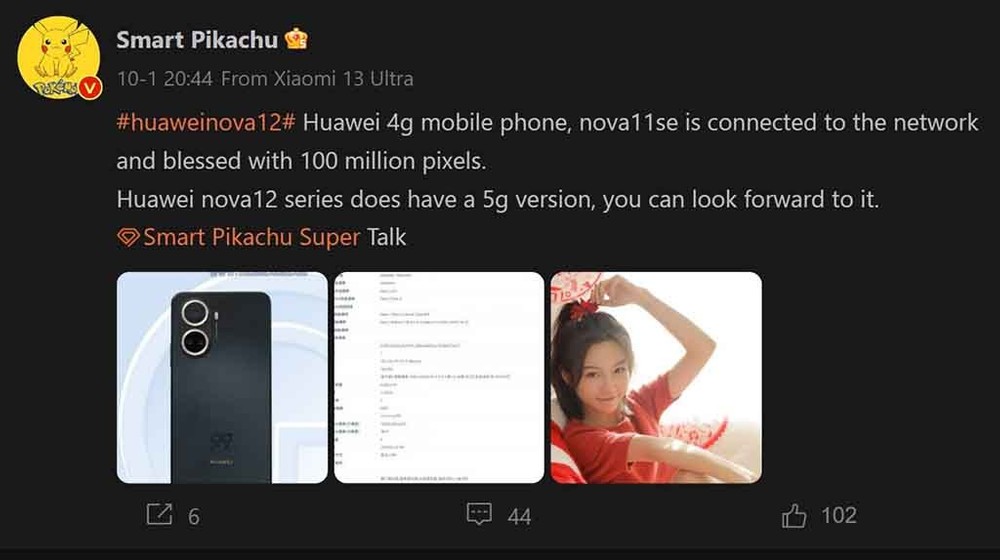Image resolution: width=1000 pixels, height=560 pixels.
Task: Click the Pikachu profile avatar
Action: (x=59, y=58)
